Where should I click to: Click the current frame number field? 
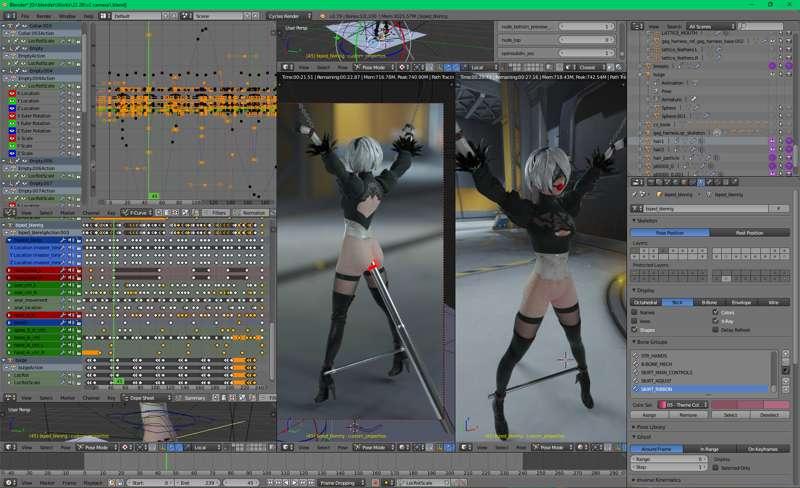241,482
